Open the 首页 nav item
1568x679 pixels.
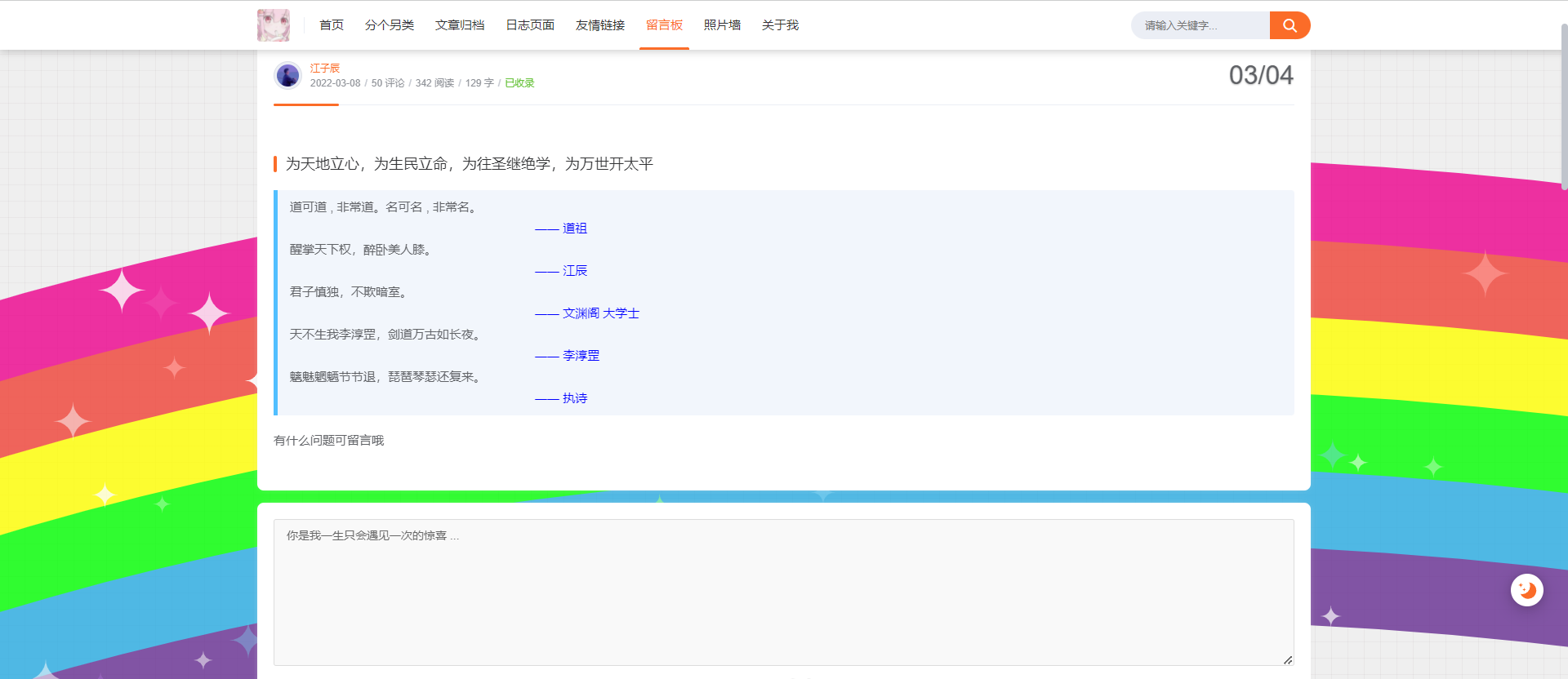click(x=332, y=25)
